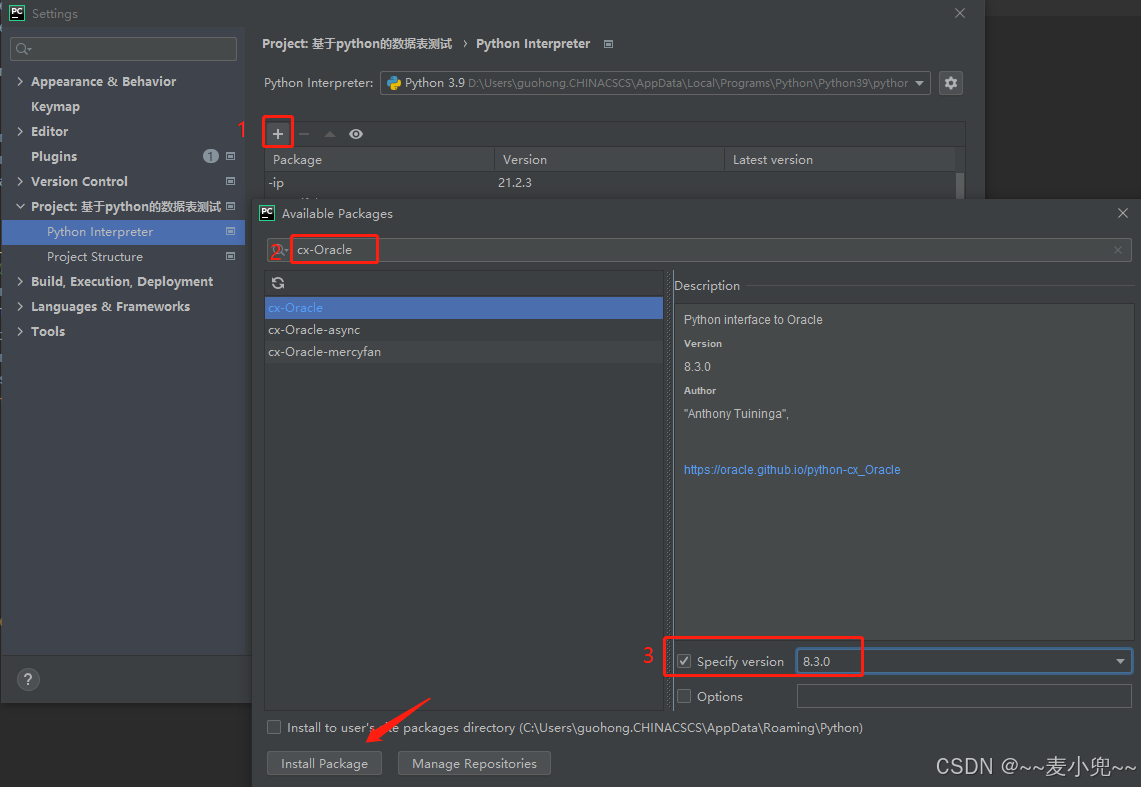Select Plugins settings item
The width and height of the screenshot is (1141, 787).
[x=54, y=156]
